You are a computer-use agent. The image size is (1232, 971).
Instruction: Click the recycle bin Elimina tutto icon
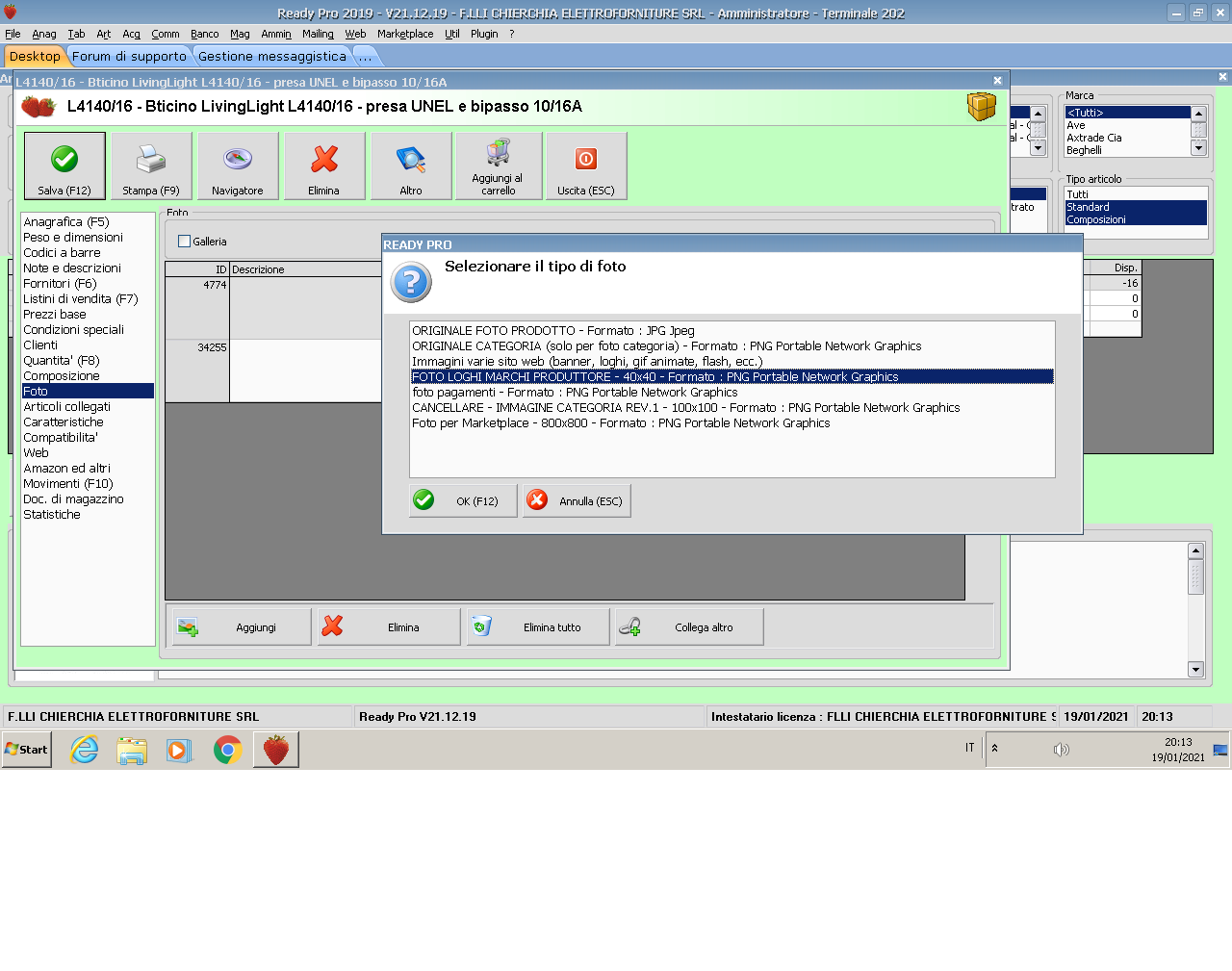[x=481, y=626]
